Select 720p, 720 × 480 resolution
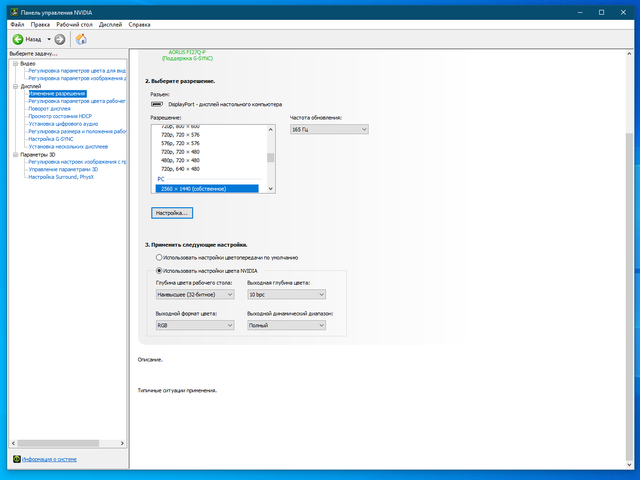640x480 pixels. 180,152
